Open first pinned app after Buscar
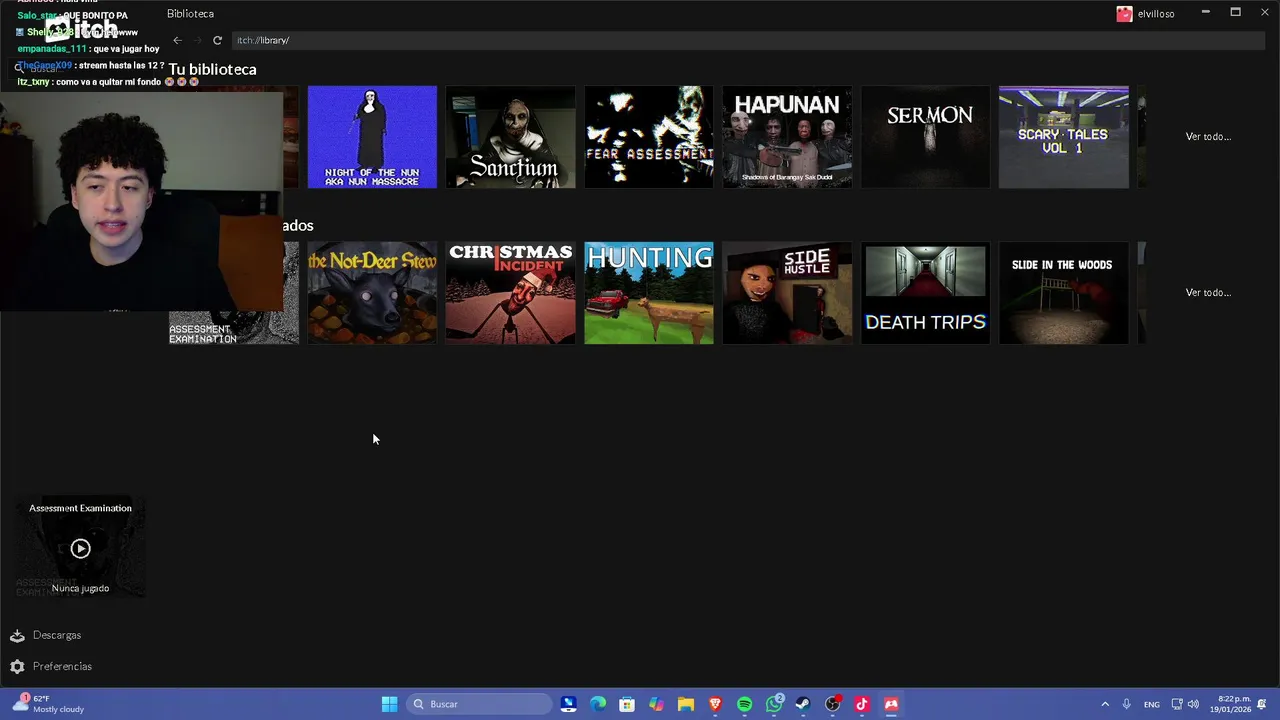This screenshot has width=1280, height=720. (568, 704)
